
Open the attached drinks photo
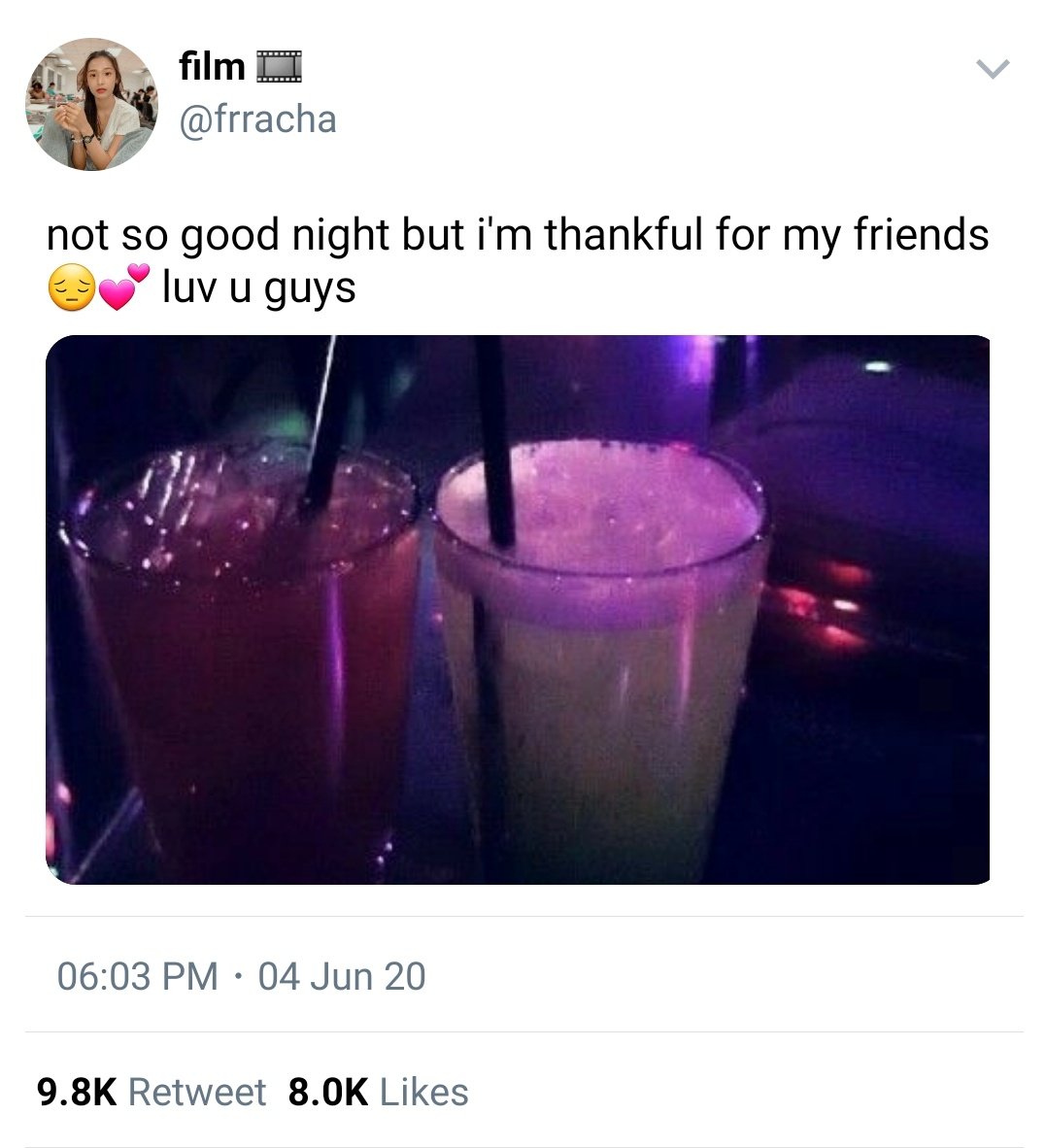pos(518,609)
